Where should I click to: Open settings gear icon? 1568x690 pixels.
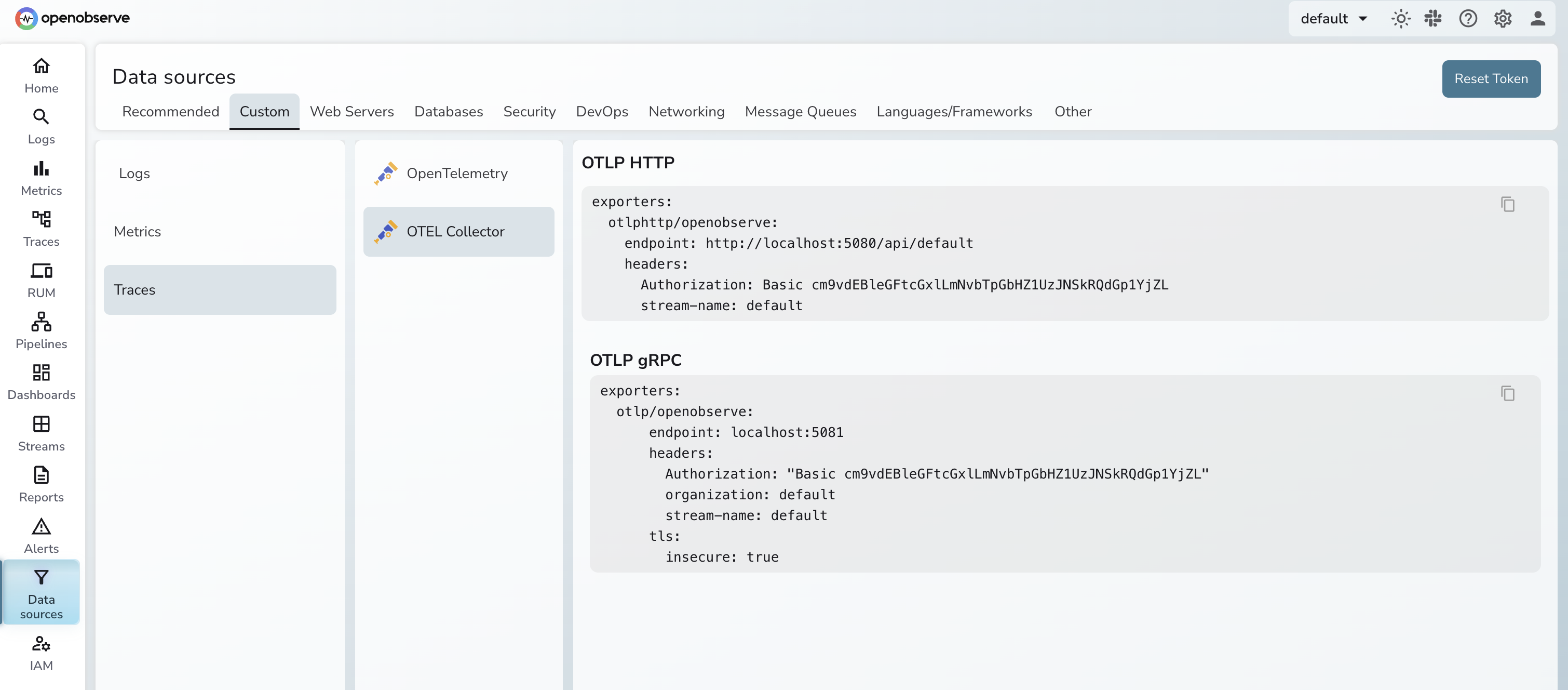1503,19
